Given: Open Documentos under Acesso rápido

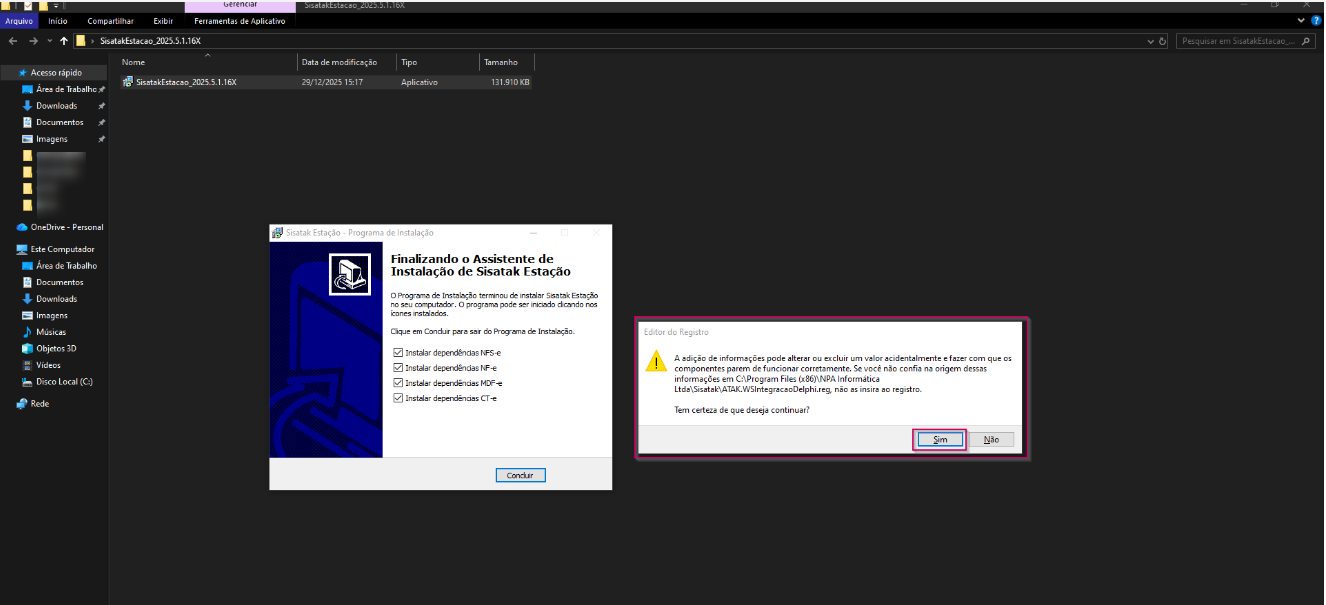Looking at the screenshot, I should 60,122.
